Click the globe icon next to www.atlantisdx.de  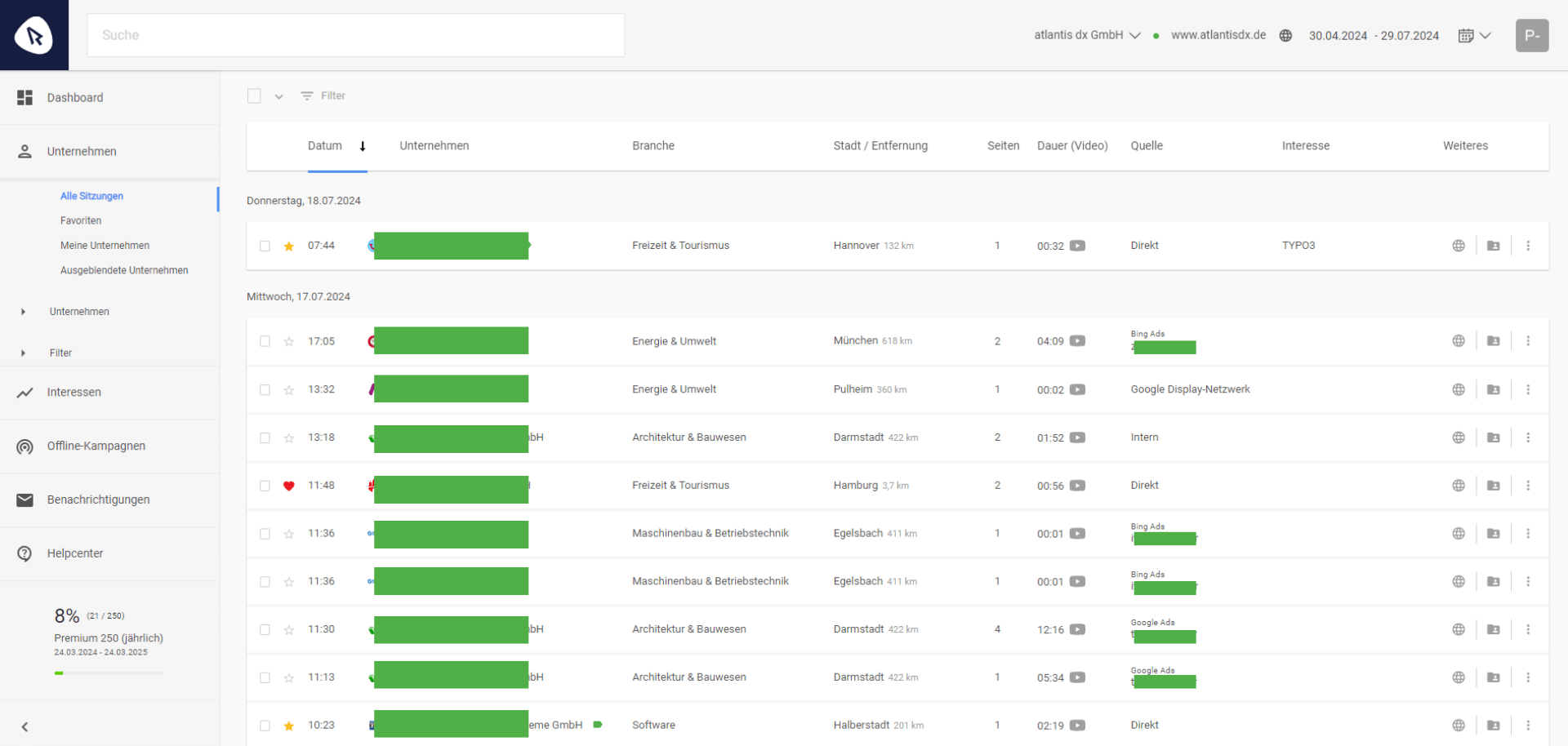coord(1285,36)
